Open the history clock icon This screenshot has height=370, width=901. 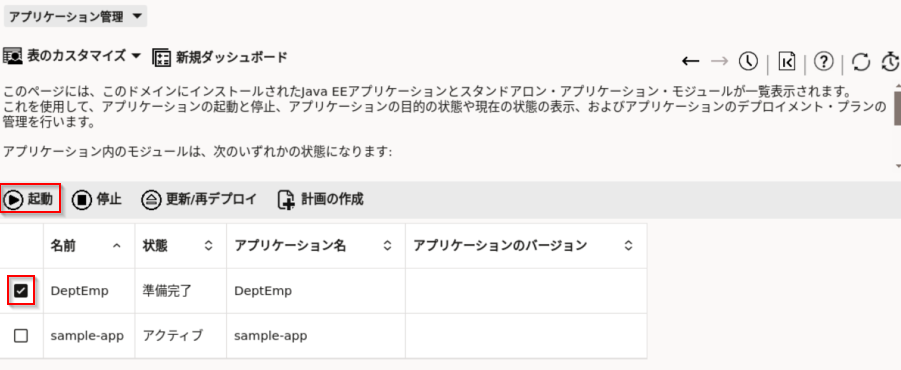(748, 61)
